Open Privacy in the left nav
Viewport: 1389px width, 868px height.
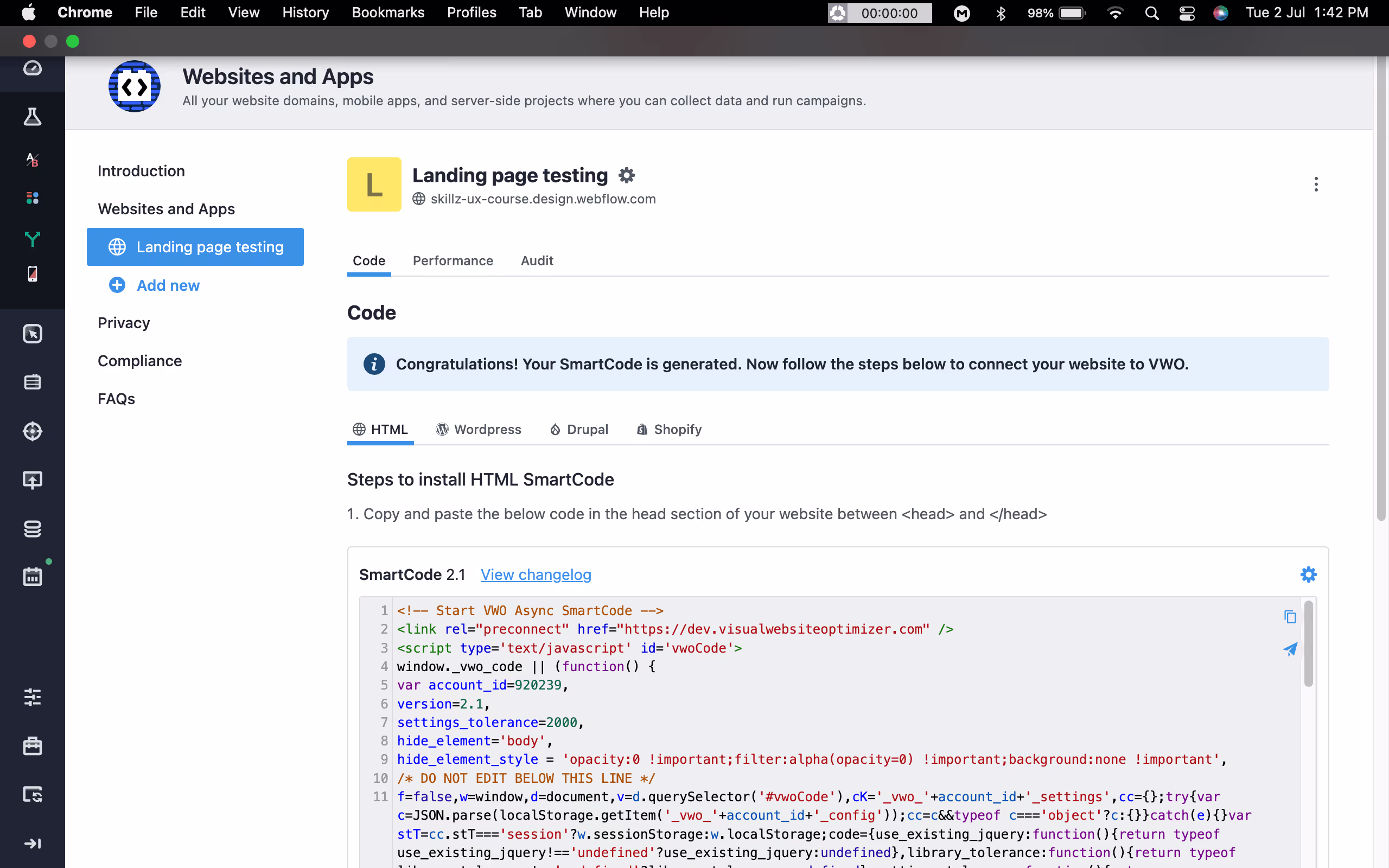click(x=124, y=323)
